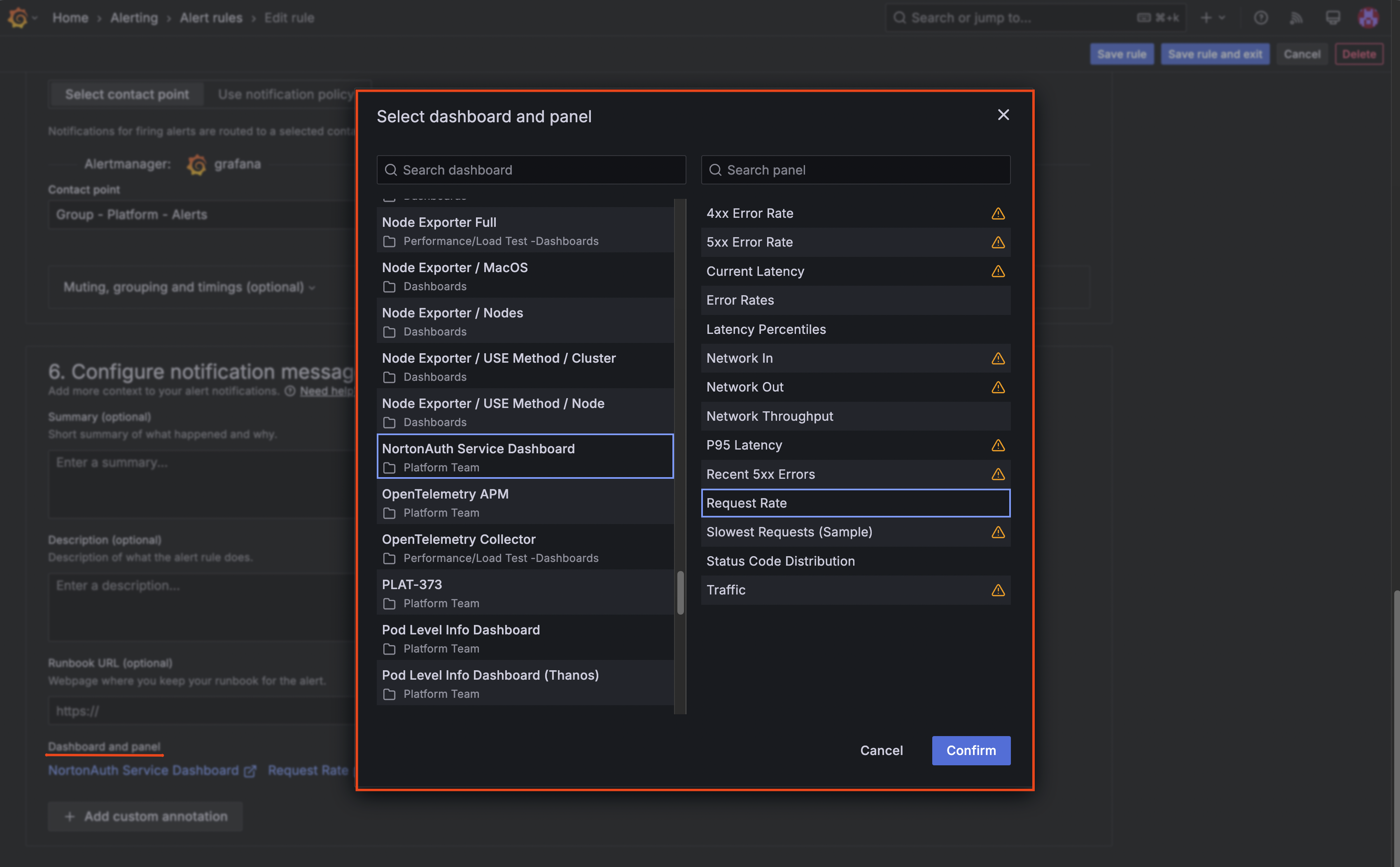Screen dimensions: 1400x867
Task: Click Add custom annotation button
Action: pyautogui.click(x=146, y=816)
